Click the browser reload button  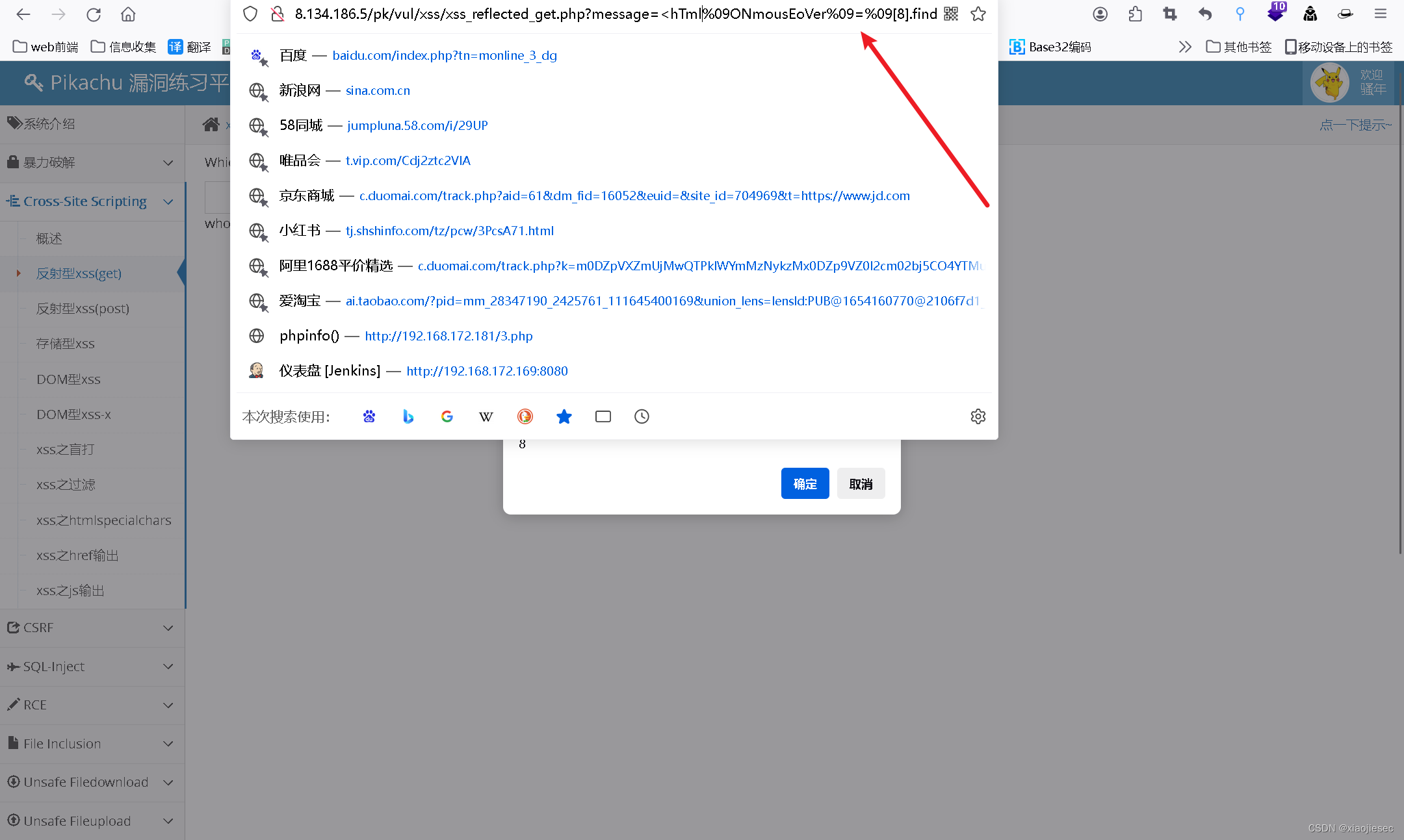(x=94, y=14)
